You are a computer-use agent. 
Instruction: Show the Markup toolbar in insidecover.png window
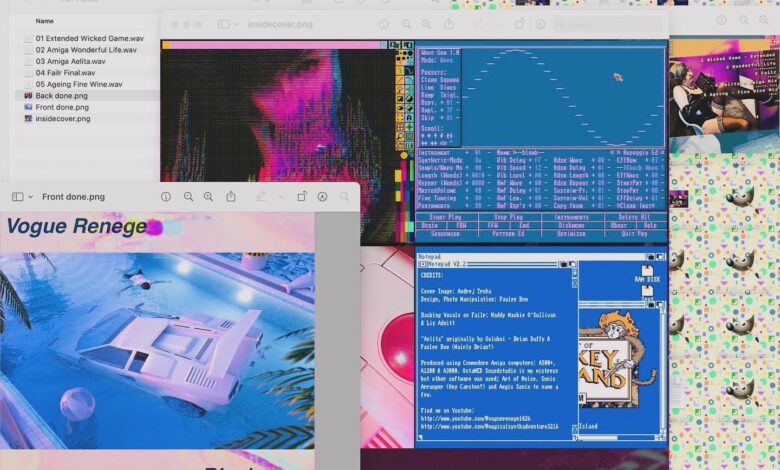(540, 24)
